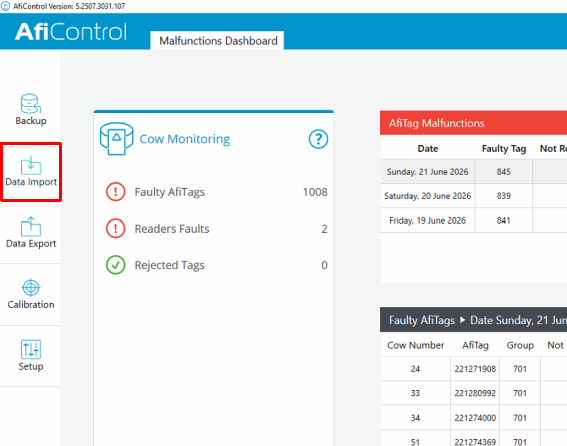Click the breadcrumb arrow after Faulty AfiTags
The height and width of the screenshot is (446, 567).
(462, 320)
